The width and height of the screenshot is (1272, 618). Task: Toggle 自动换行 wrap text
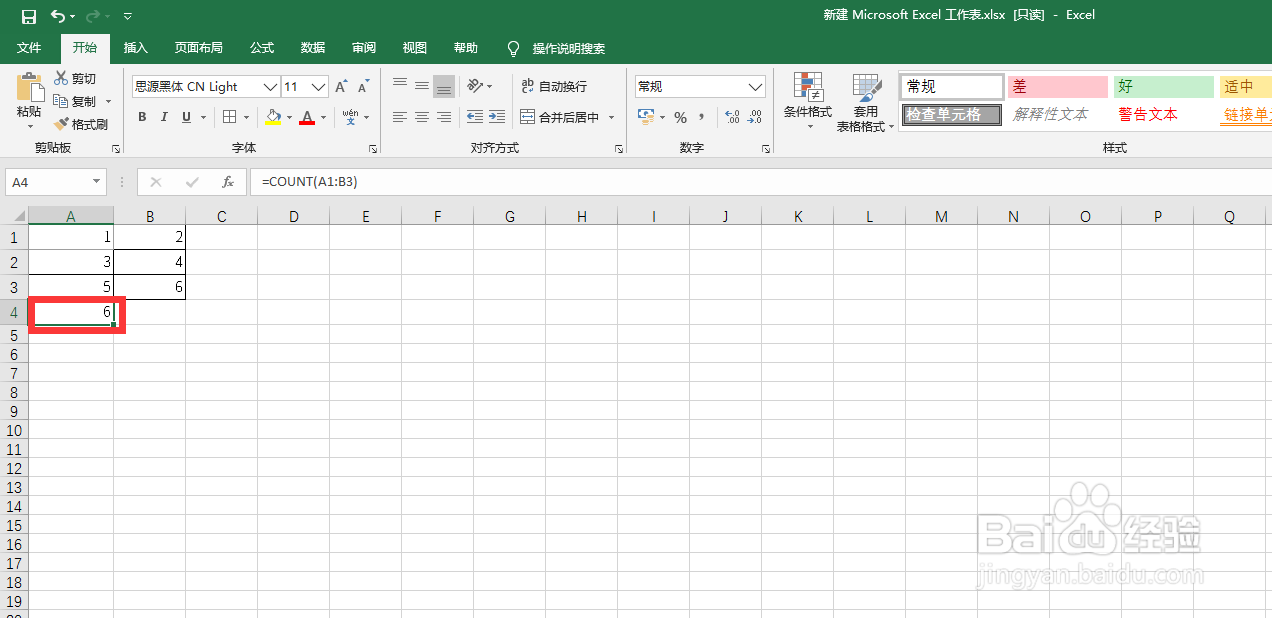554,88
